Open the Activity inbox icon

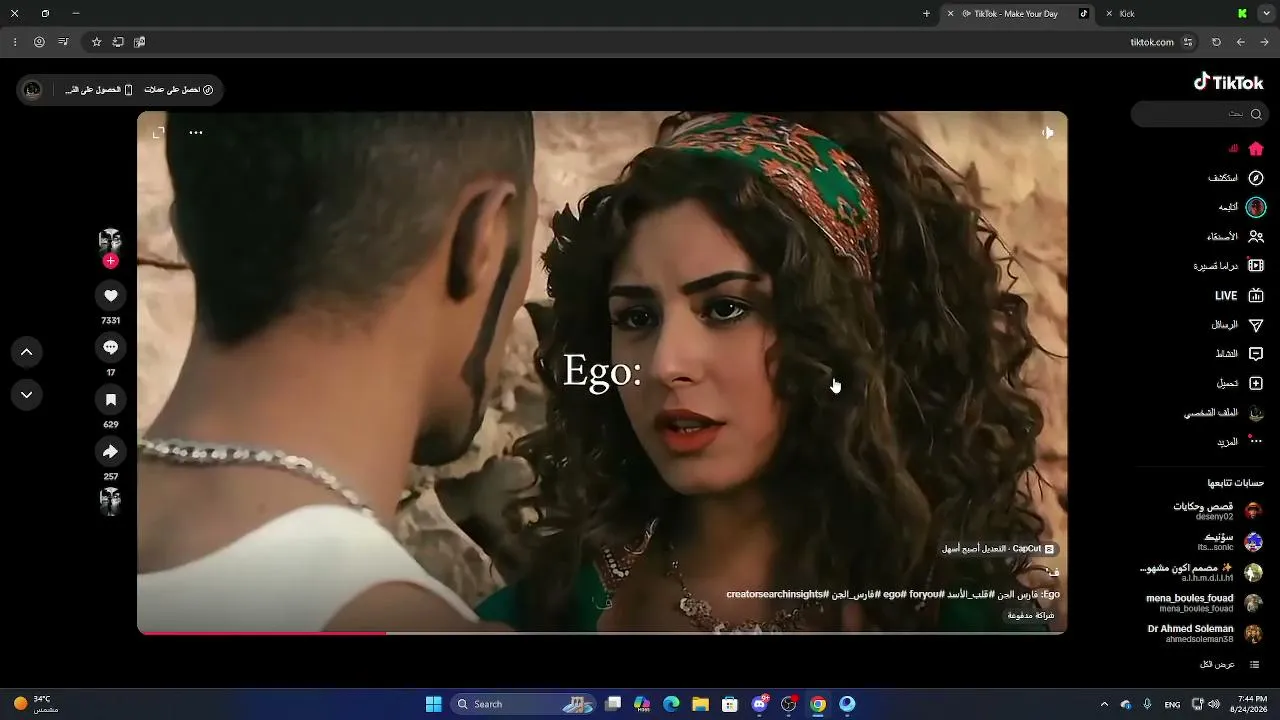pyautogui.click(x=1256, y=354)
